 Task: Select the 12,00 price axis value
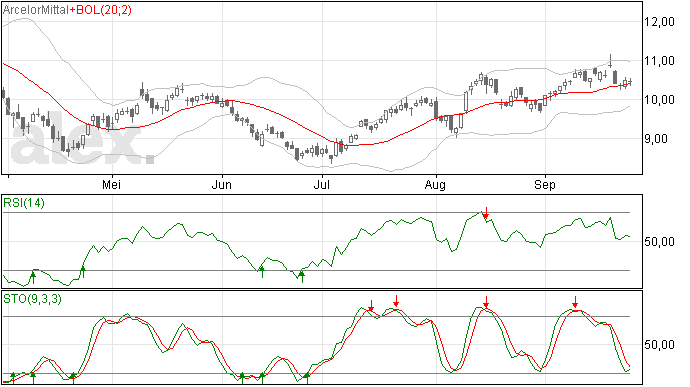pyautogui.click(x=659, y=22)
